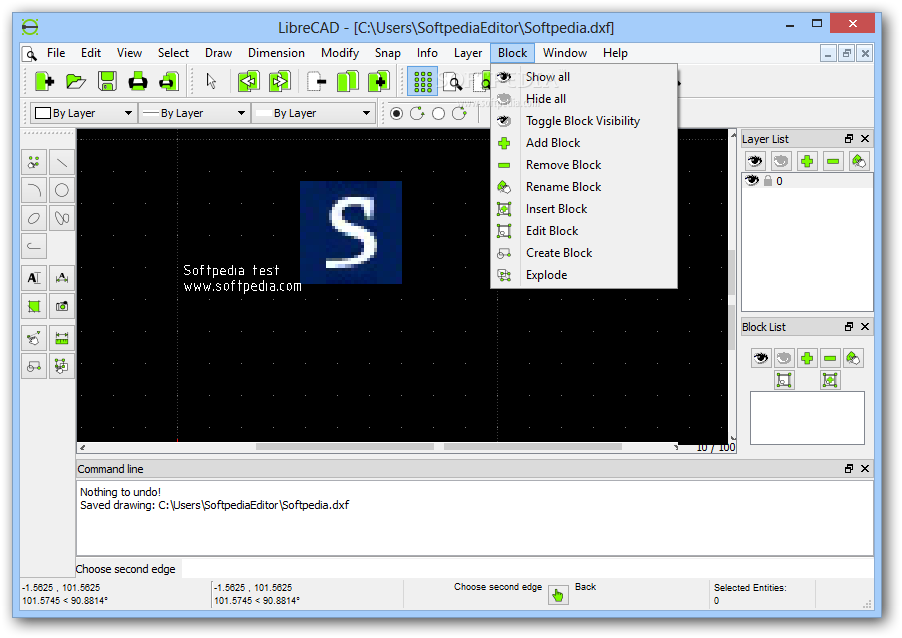Float the Block List panel
This screenshot has height=638, width=902.
[x=849, y=326]
